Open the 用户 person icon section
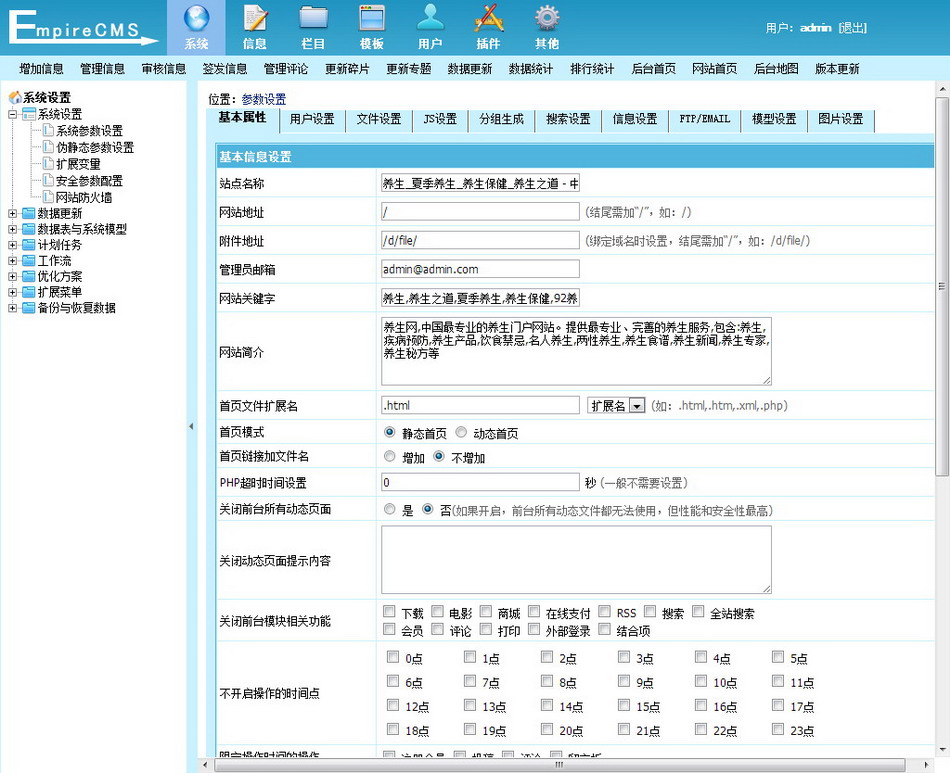The width and height of the screenshot is (950, 773). [430, 28]
